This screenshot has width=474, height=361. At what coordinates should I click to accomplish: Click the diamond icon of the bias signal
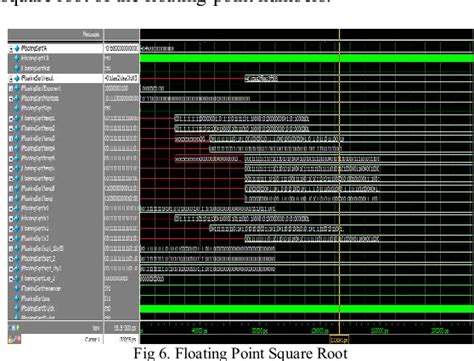(x=17, y=299)
